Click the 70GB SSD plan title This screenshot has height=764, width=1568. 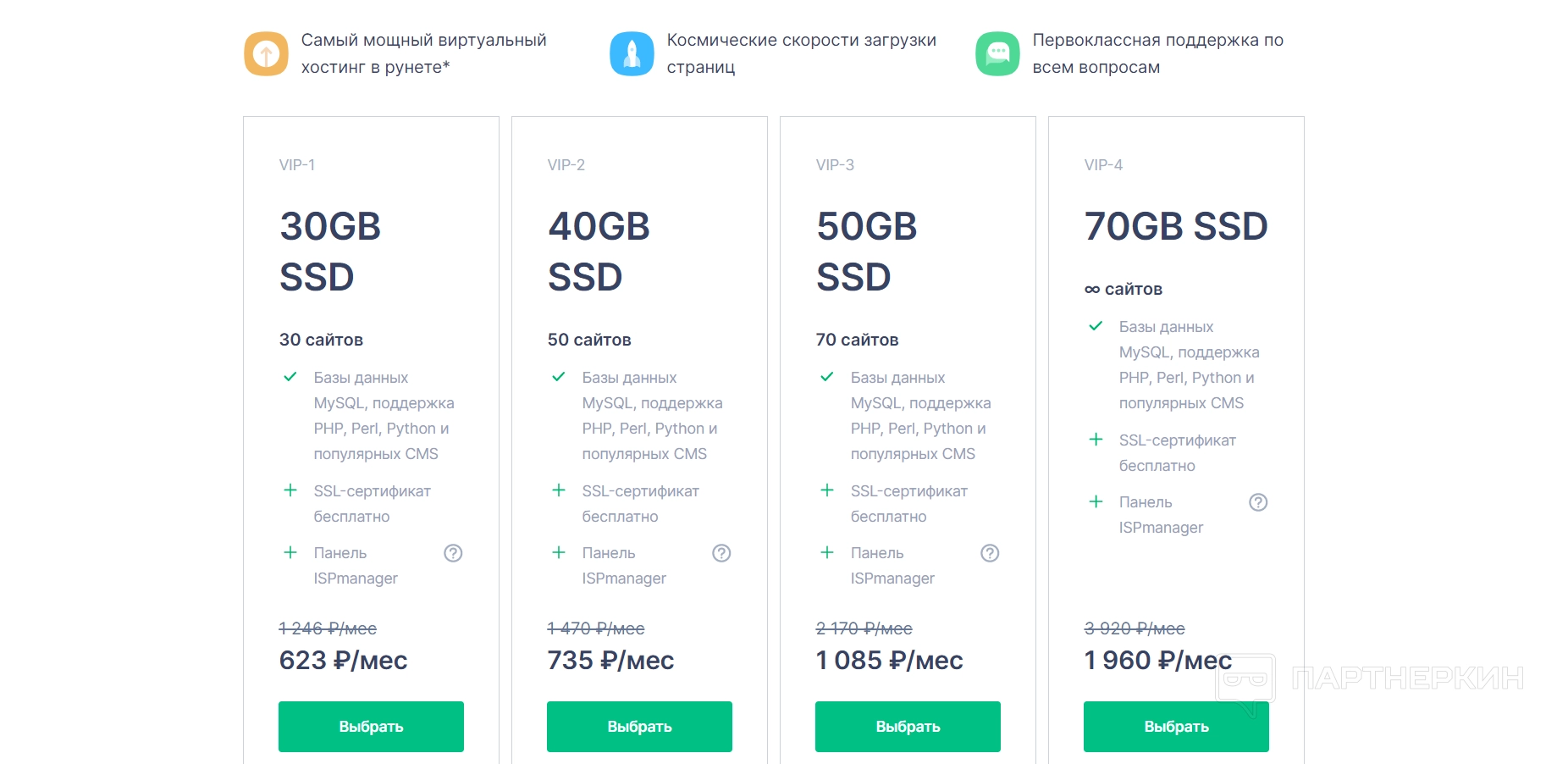pos(1175,226)
